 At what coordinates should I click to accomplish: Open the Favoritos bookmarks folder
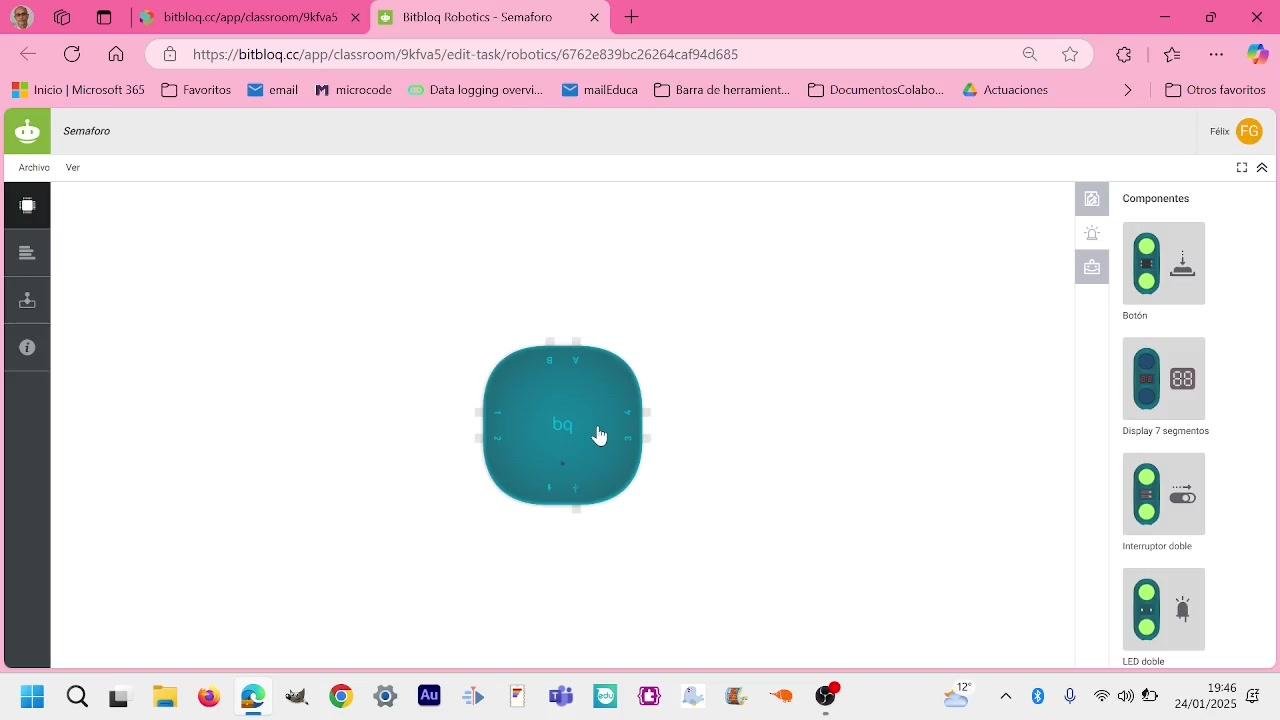coord(196,90)
